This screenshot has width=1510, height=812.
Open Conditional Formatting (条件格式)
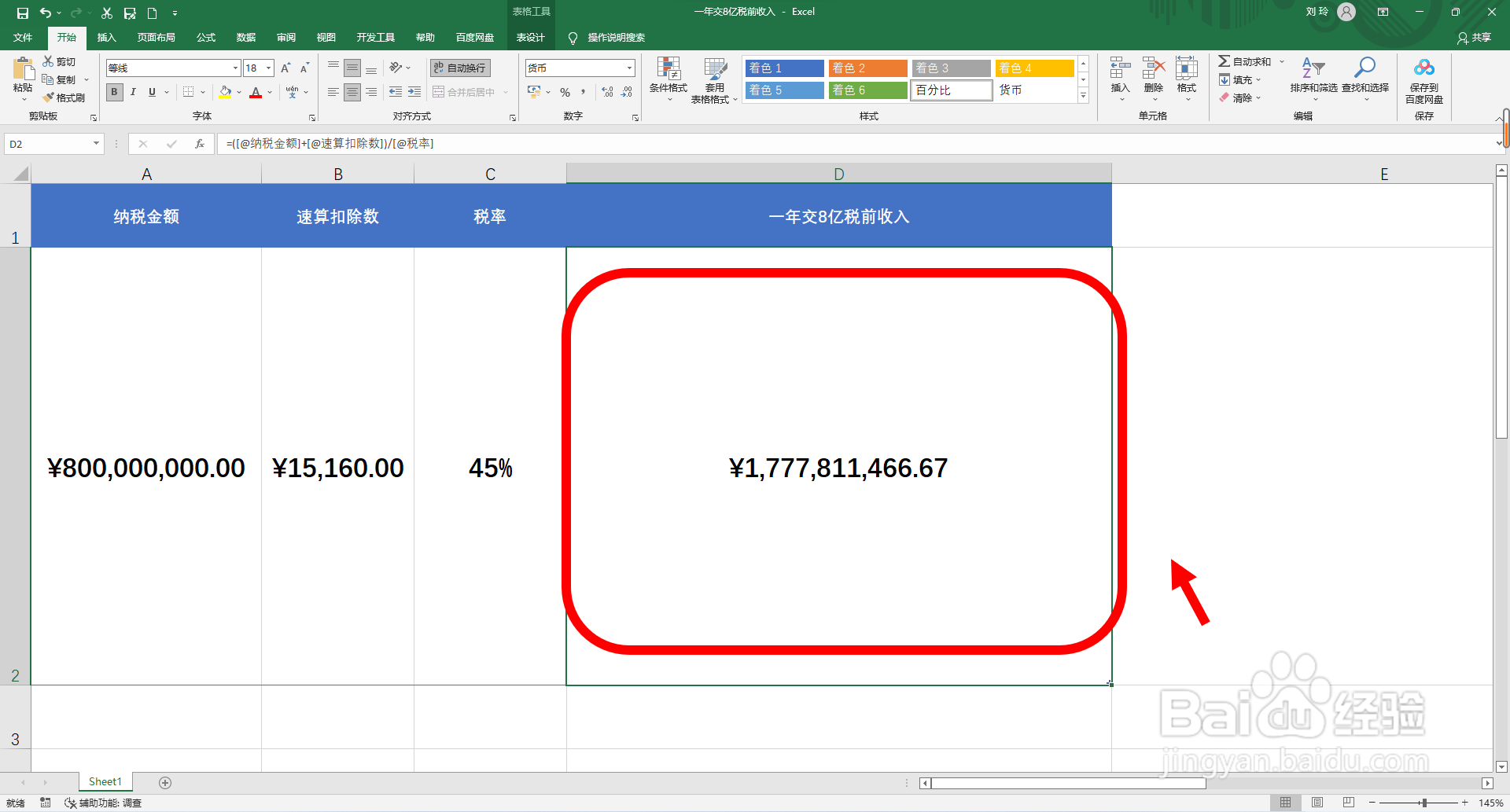pos(668,79)
